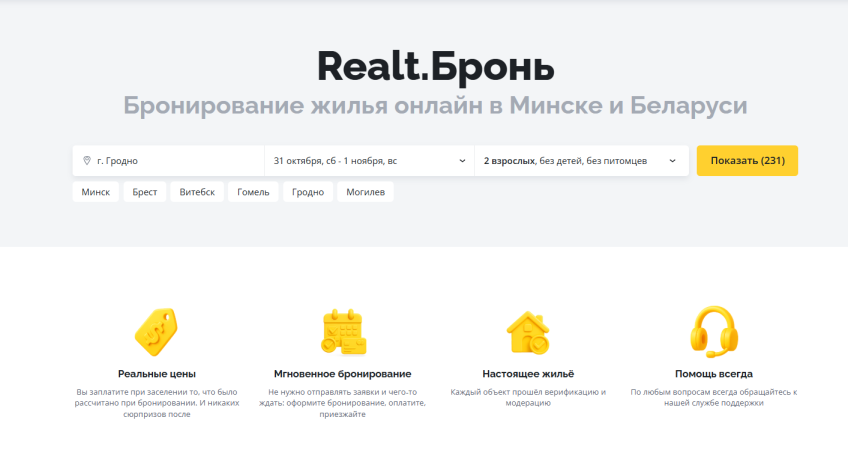848x456 pixels.
Task: Click the yellow headset support icon
Action: [714, 332]
